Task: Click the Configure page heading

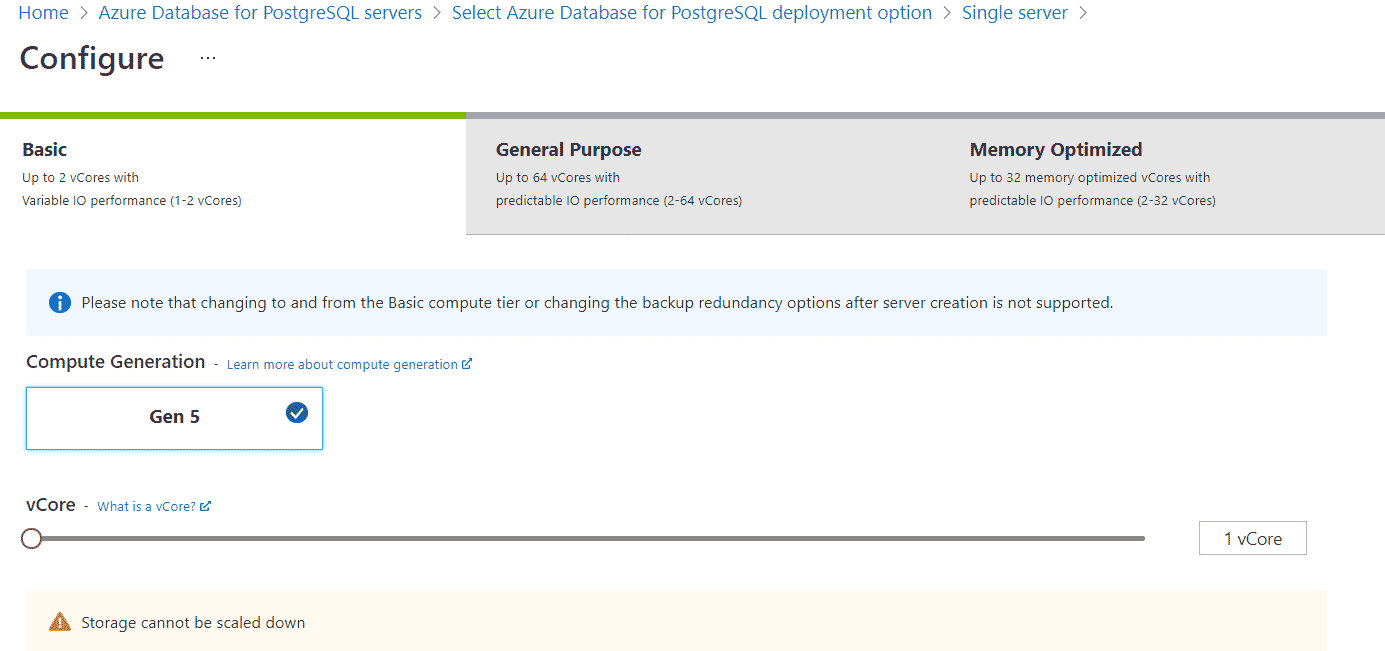Action: point(91,58)
